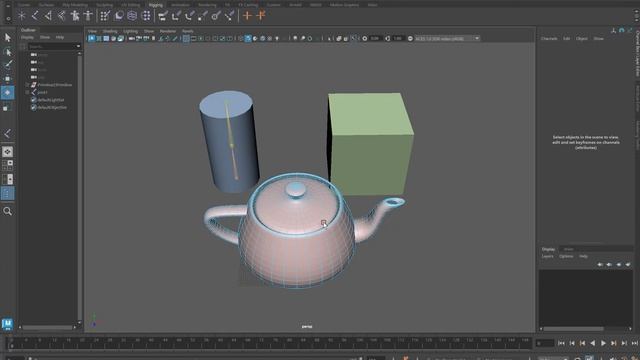Open the Shading panel menu
The height and width of the screenshot is (360, 640).
pyautogui.click(x=109, y=31)
